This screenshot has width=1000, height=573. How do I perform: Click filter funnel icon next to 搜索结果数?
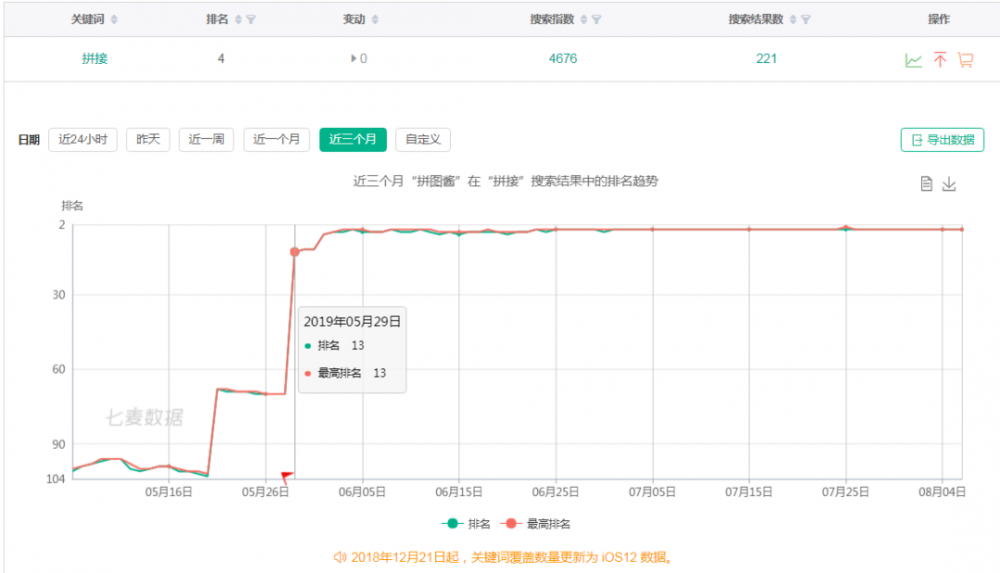pos(806,20)
